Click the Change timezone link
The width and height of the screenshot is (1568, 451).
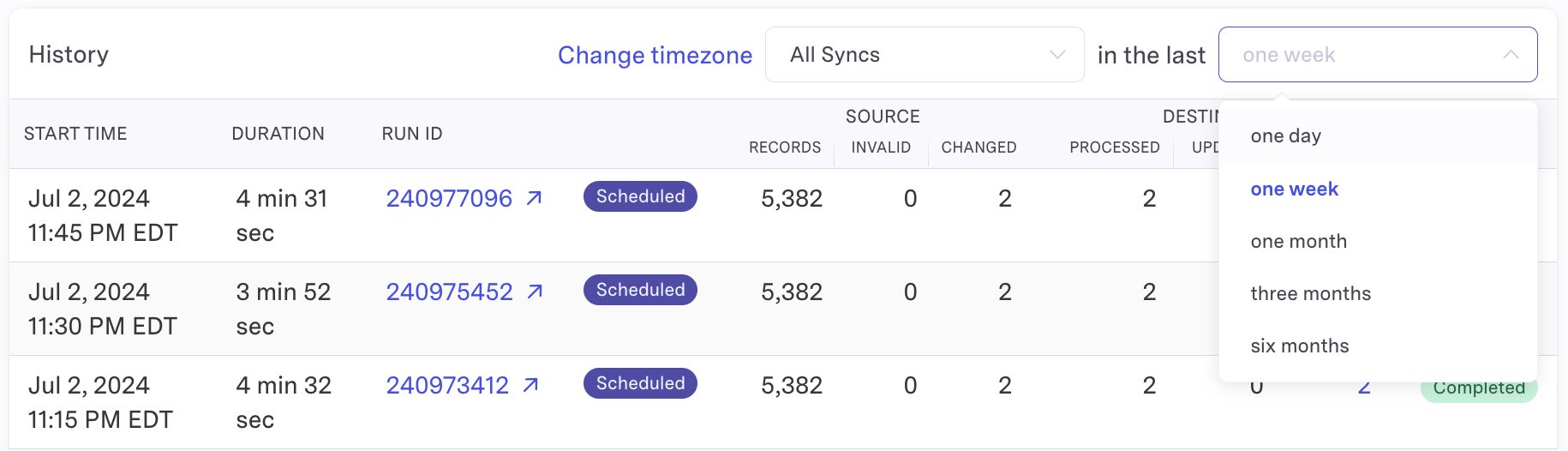point(655,55)
